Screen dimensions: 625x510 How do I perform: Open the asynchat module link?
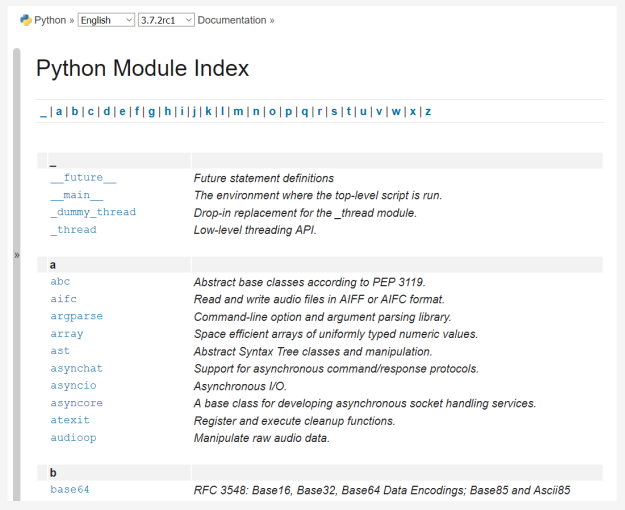76,368
